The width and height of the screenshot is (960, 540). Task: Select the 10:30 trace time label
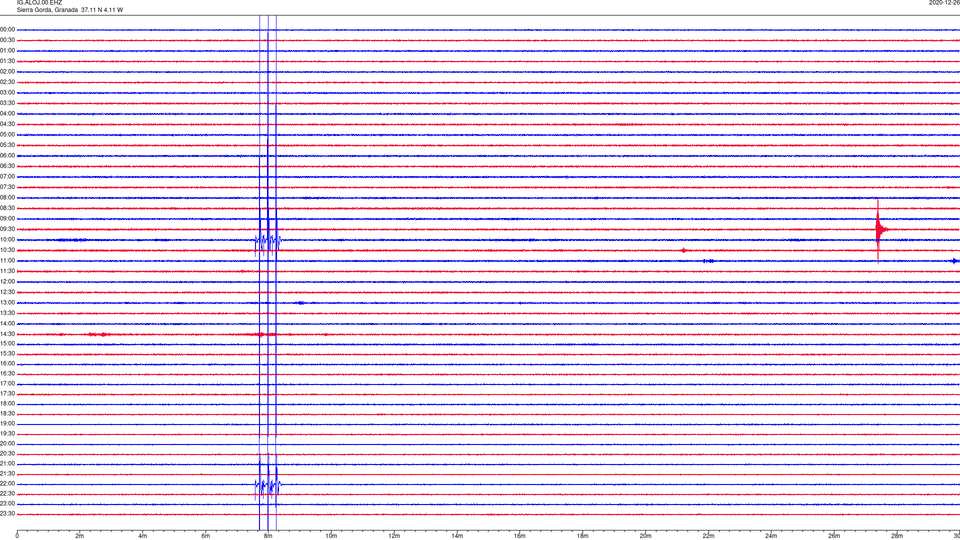(x=7, y=250)
